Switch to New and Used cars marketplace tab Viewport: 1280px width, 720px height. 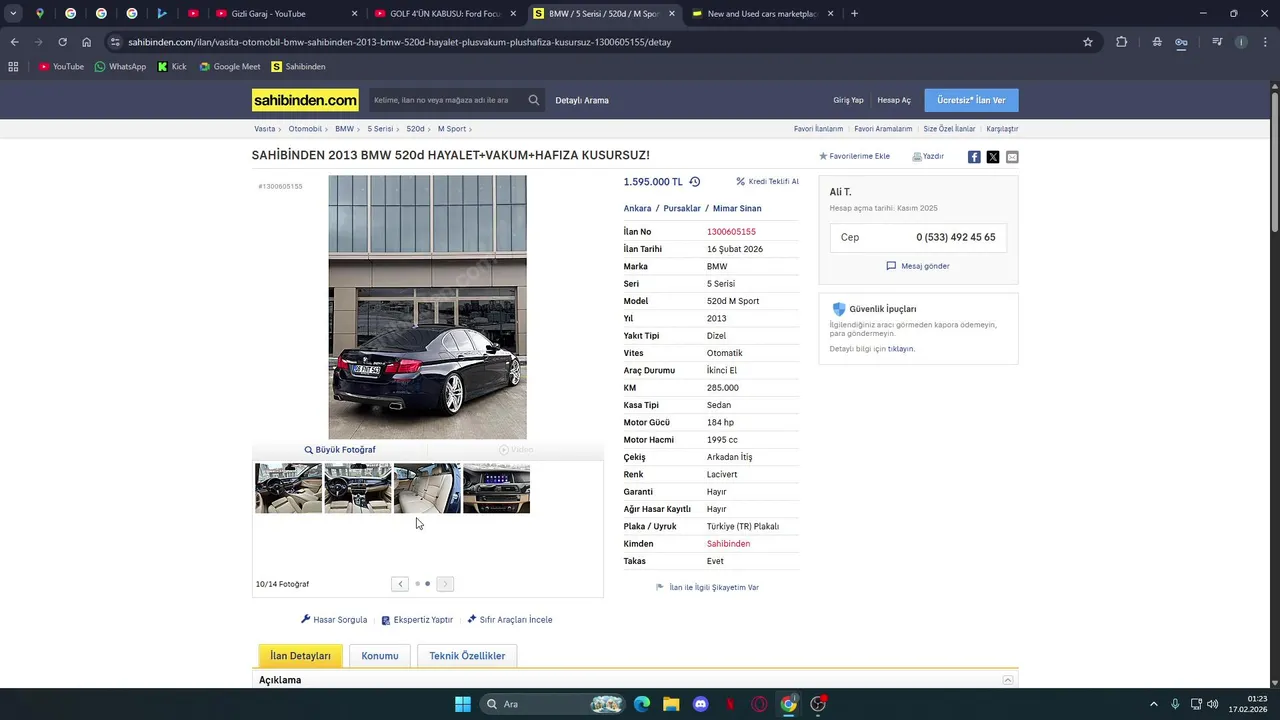[762, 14]
